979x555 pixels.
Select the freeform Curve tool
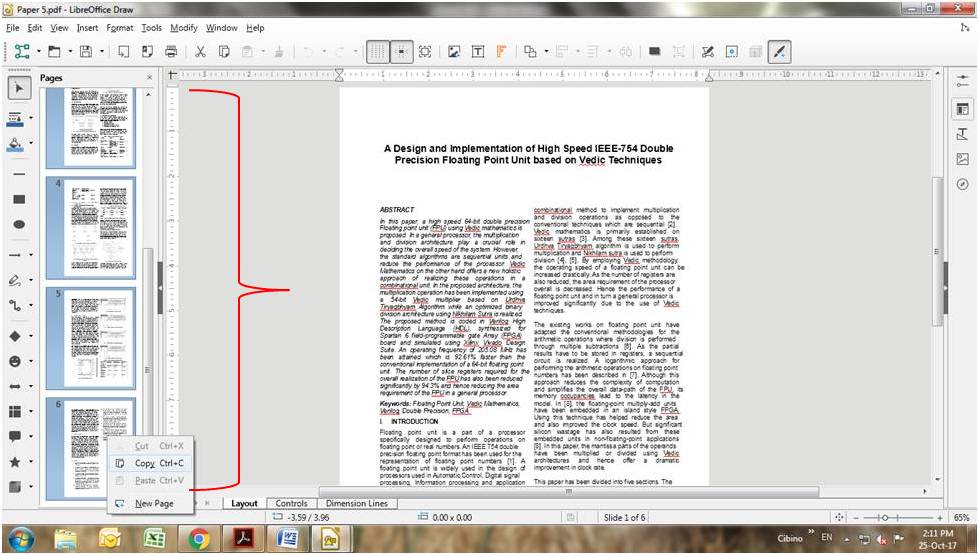16,280
